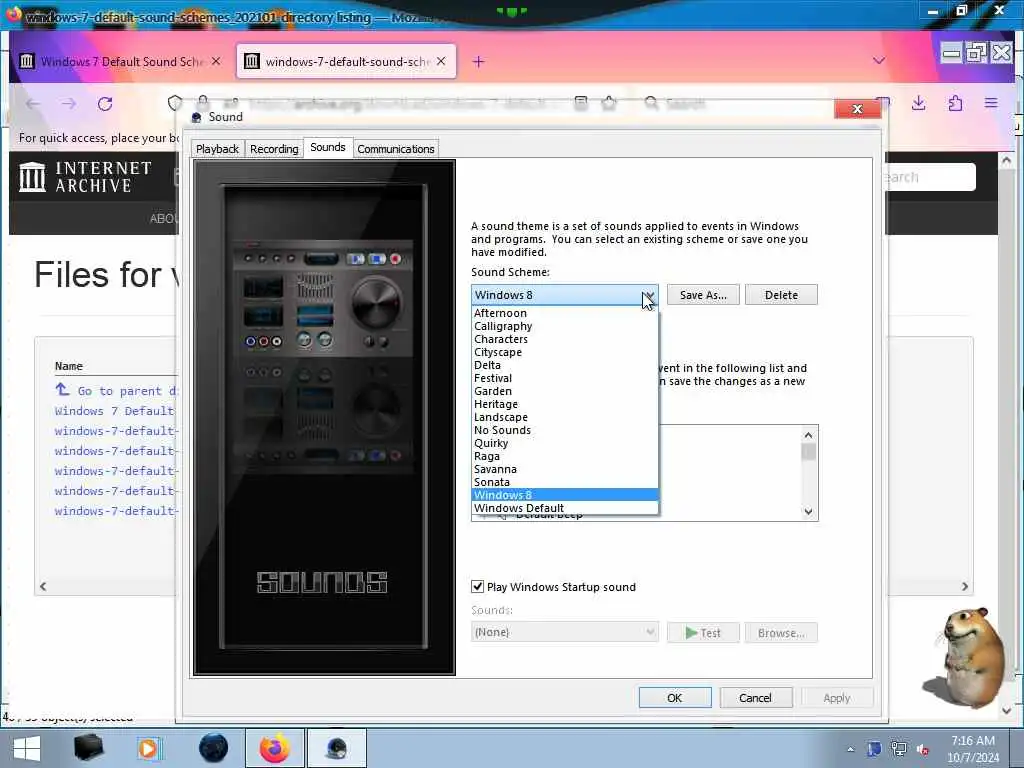The height and width of the screenshot is (768, 1024).
Task: Open the Windows 7 Default file link
Action: coord(115,411)
